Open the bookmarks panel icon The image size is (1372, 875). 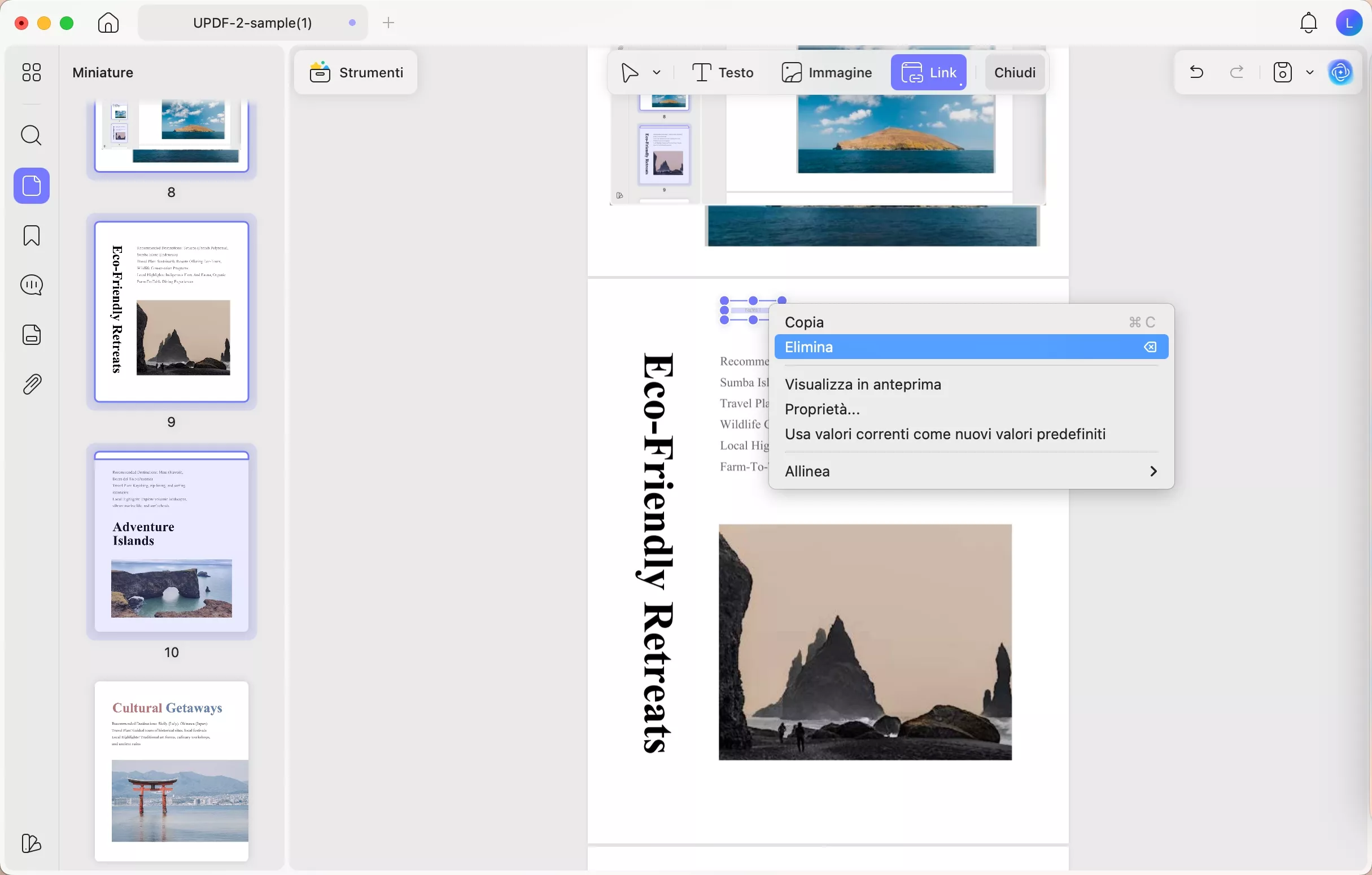click(32, 235)
